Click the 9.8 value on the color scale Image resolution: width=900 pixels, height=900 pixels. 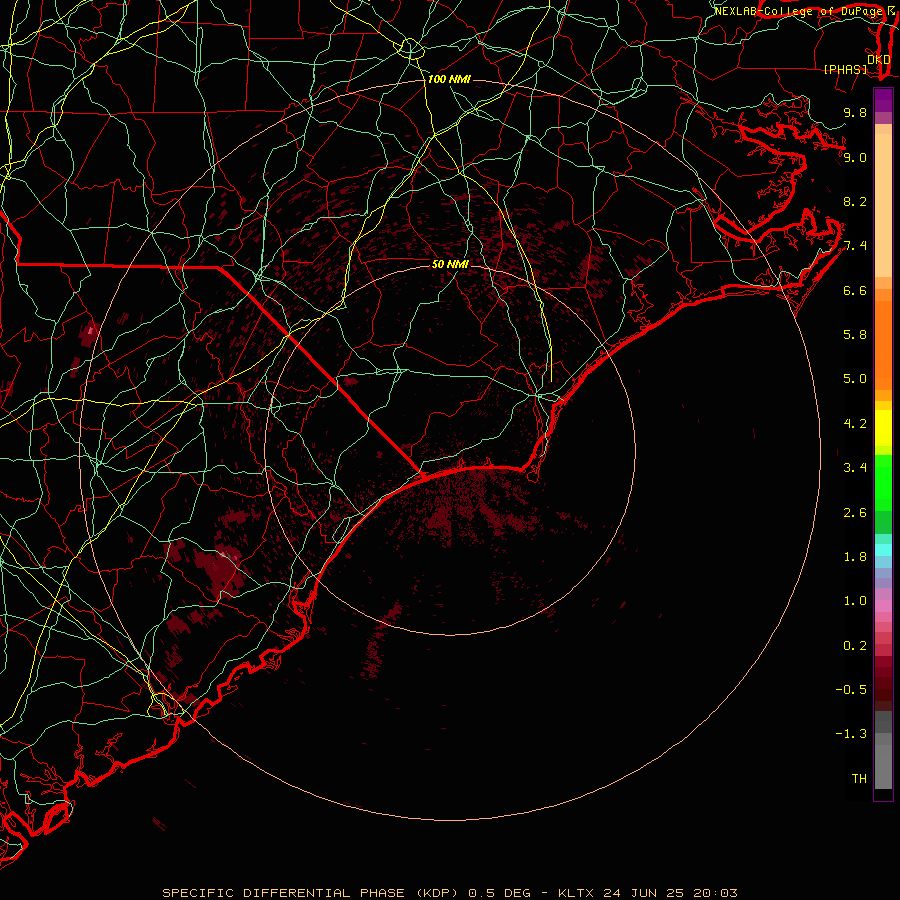[855, 112]
